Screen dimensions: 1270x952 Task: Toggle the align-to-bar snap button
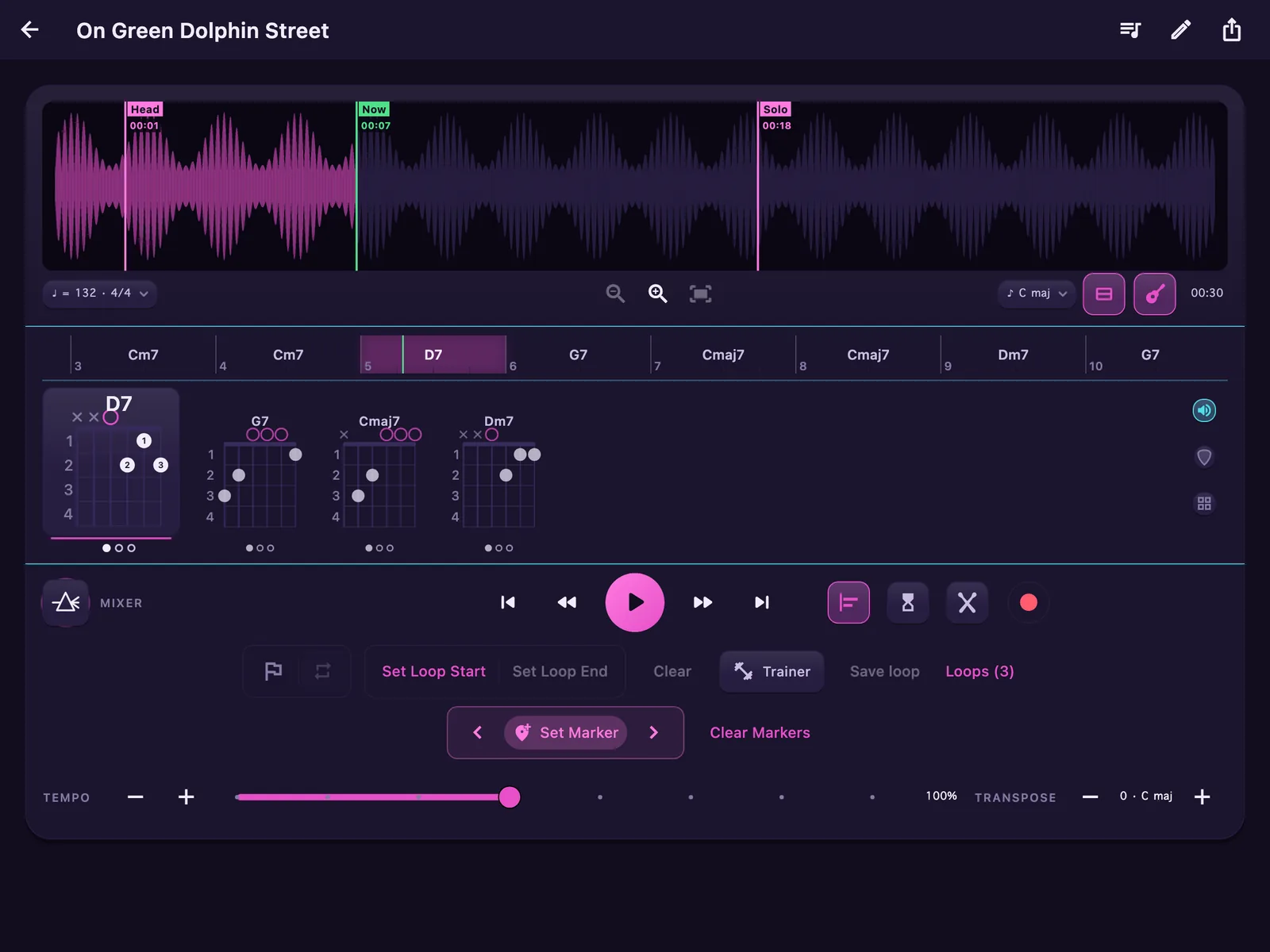[849, 603]
